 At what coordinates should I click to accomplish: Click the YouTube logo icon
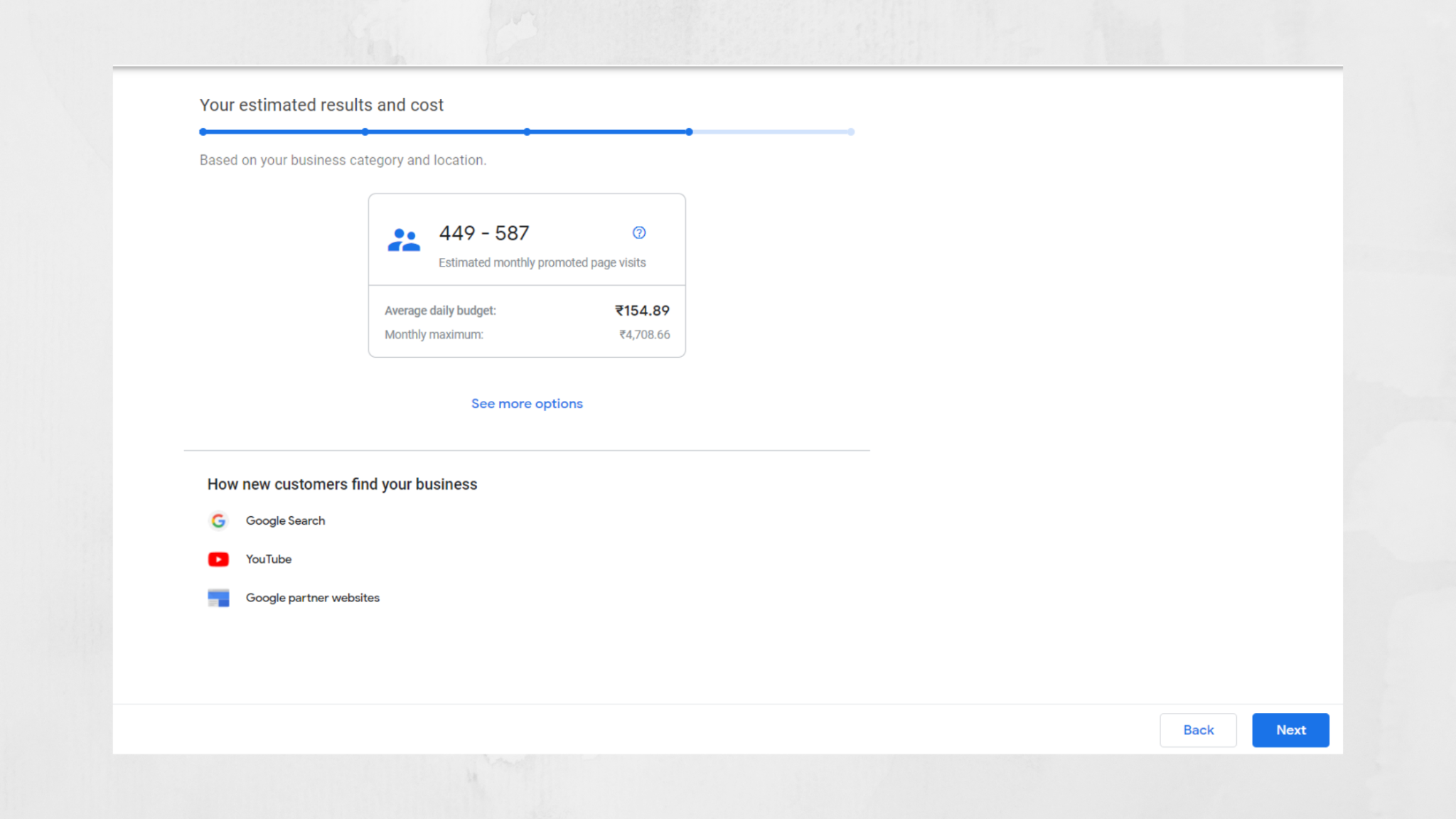pyautogui.click(x=218, y=560)
